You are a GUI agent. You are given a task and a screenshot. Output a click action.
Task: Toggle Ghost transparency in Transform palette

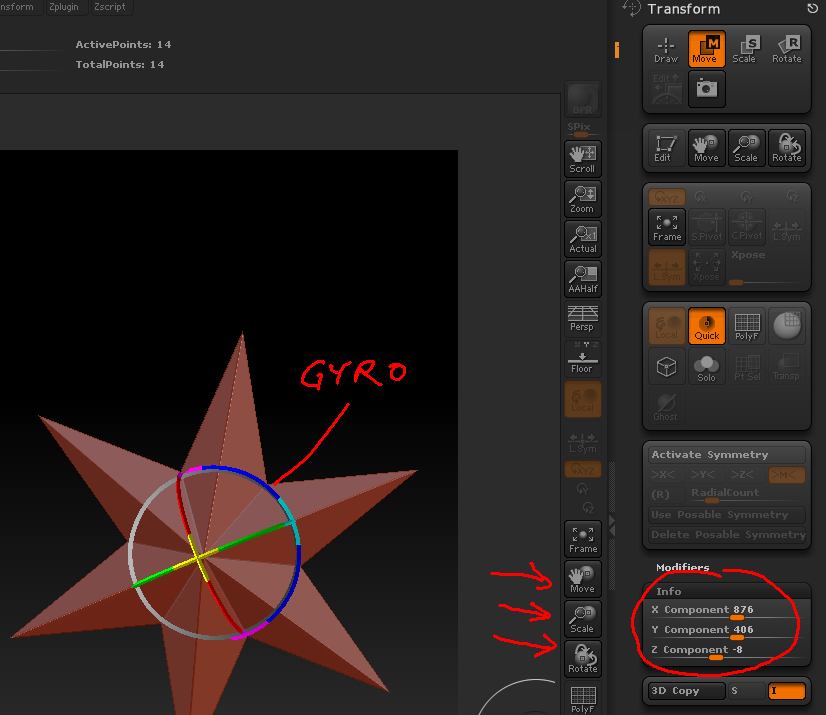pyautogui.click(x=666, y=407)
